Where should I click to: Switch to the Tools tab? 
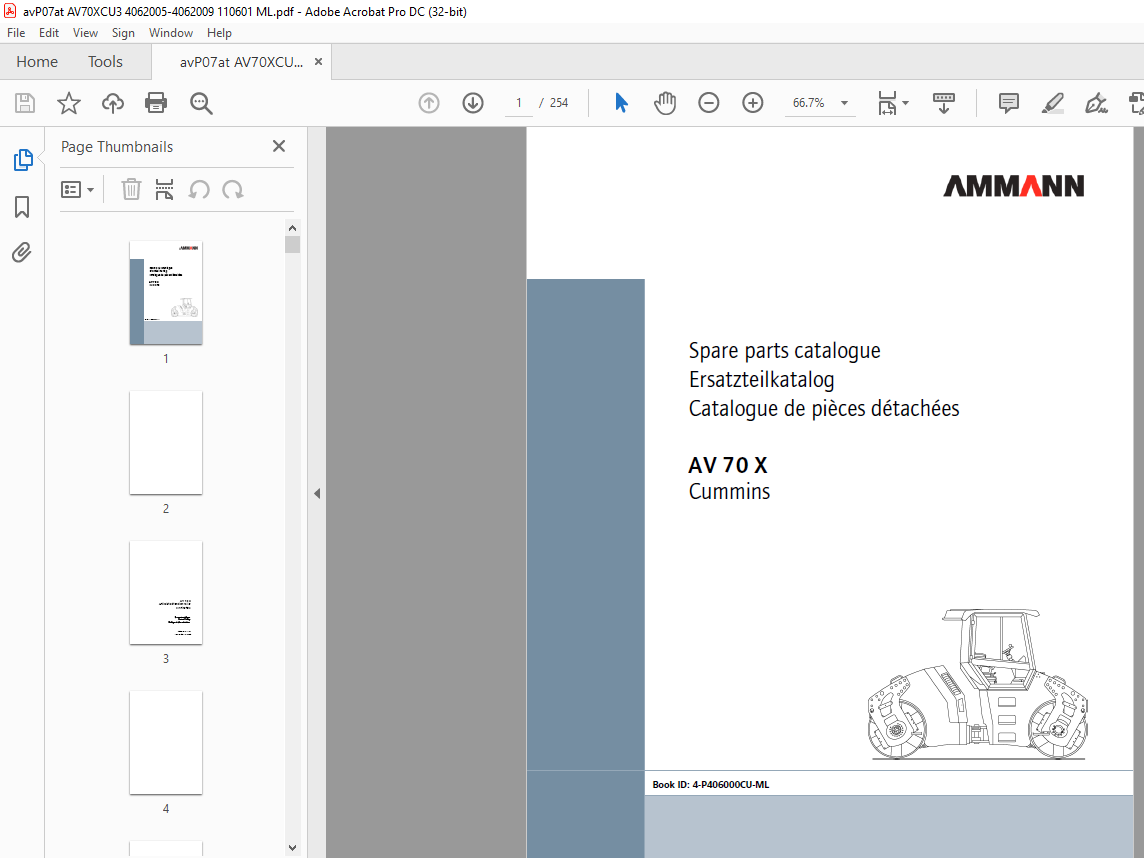click(105, 62)
